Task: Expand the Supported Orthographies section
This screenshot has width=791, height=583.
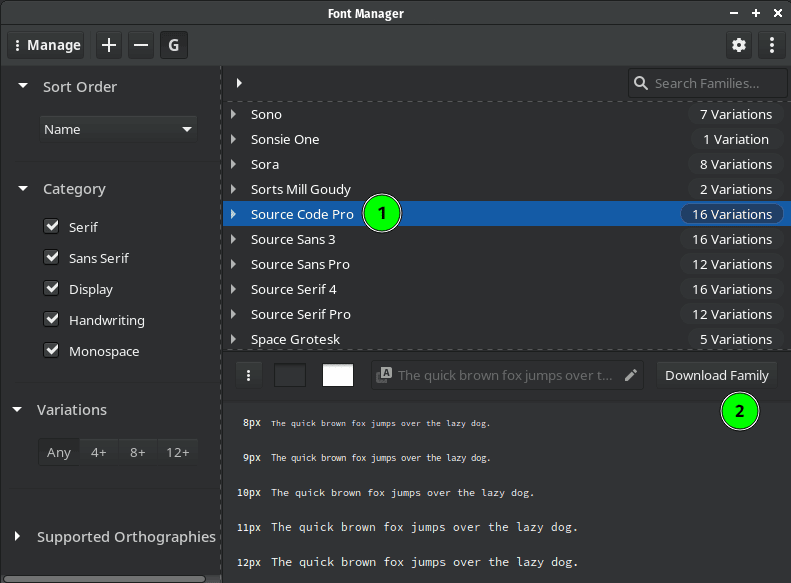Action: point(17,537)
